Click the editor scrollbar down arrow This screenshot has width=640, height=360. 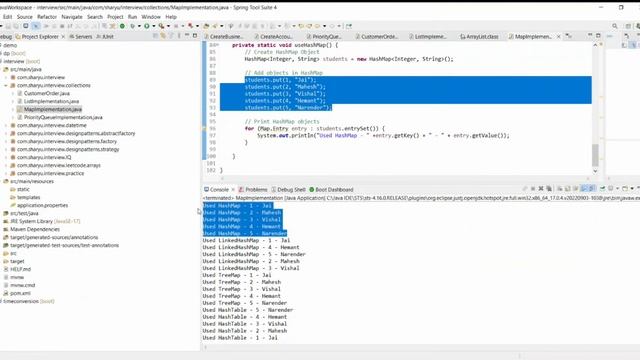point(595,171)
